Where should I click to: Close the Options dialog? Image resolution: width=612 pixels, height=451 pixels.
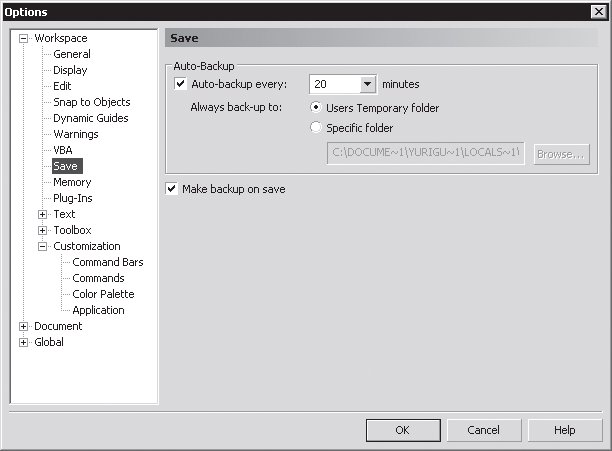tap(598, 12)
